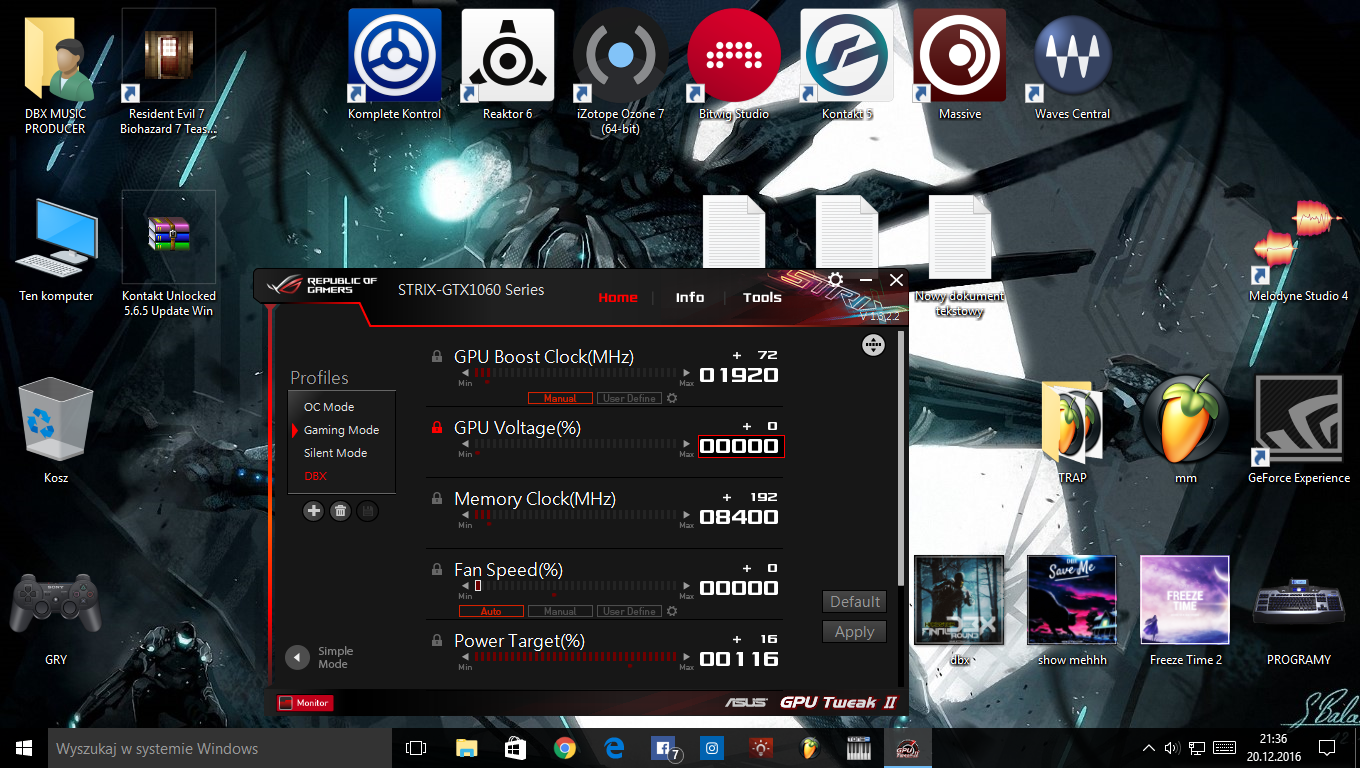This screenshot has height=768, width=1360.
Task: Open Fan Speed user-define gear
Action: point(672,611)
